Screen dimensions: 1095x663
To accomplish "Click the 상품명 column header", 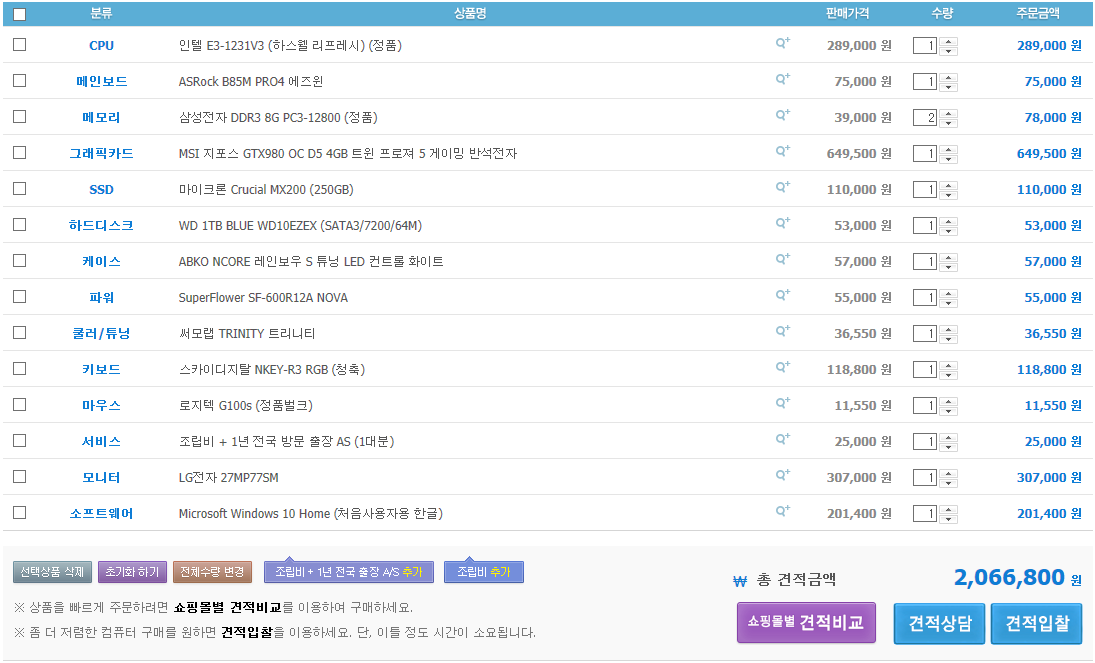I will 469,13.
